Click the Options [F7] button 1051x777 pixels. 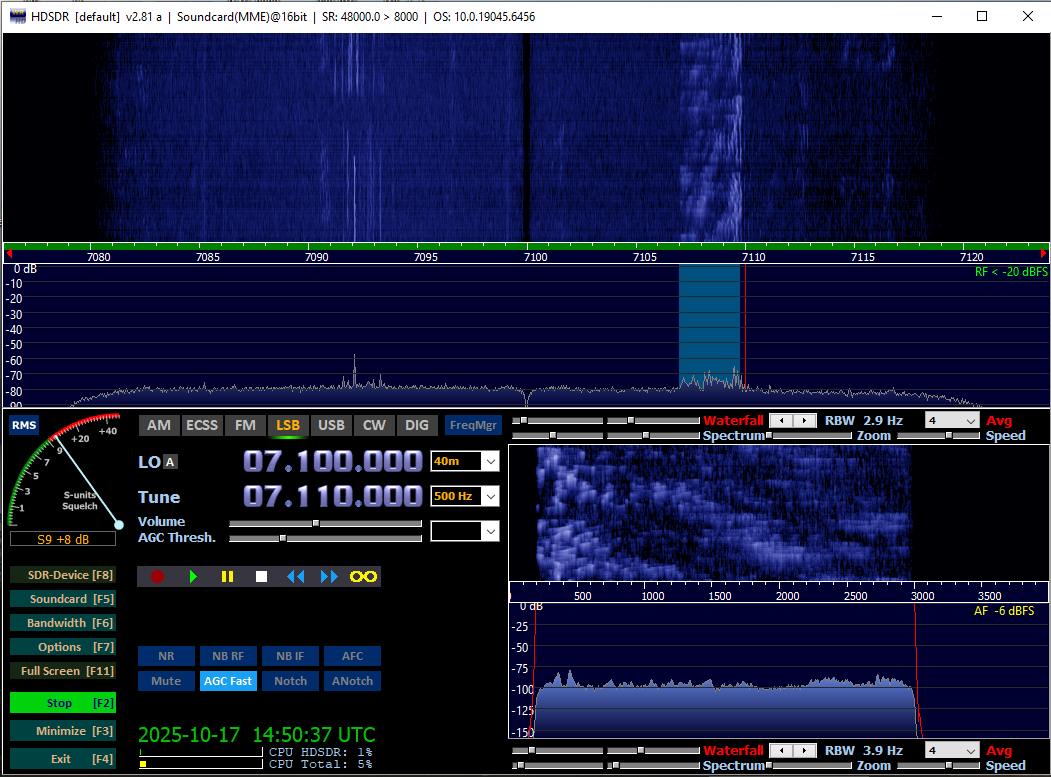62,647
